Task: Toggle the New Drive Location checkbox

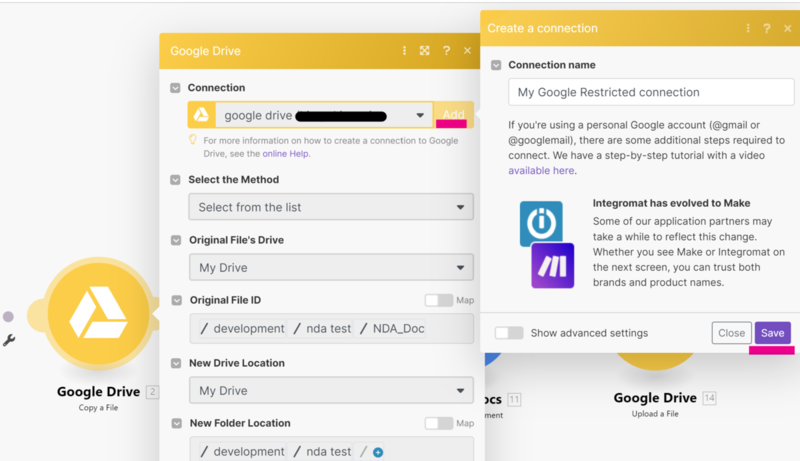Action: [x=176, y=363]
